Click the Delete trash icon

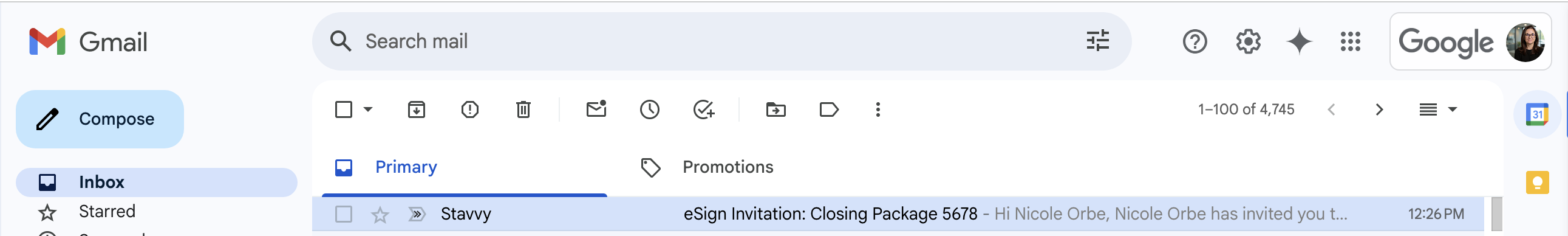pyautogui.click(x=523, y=109)
